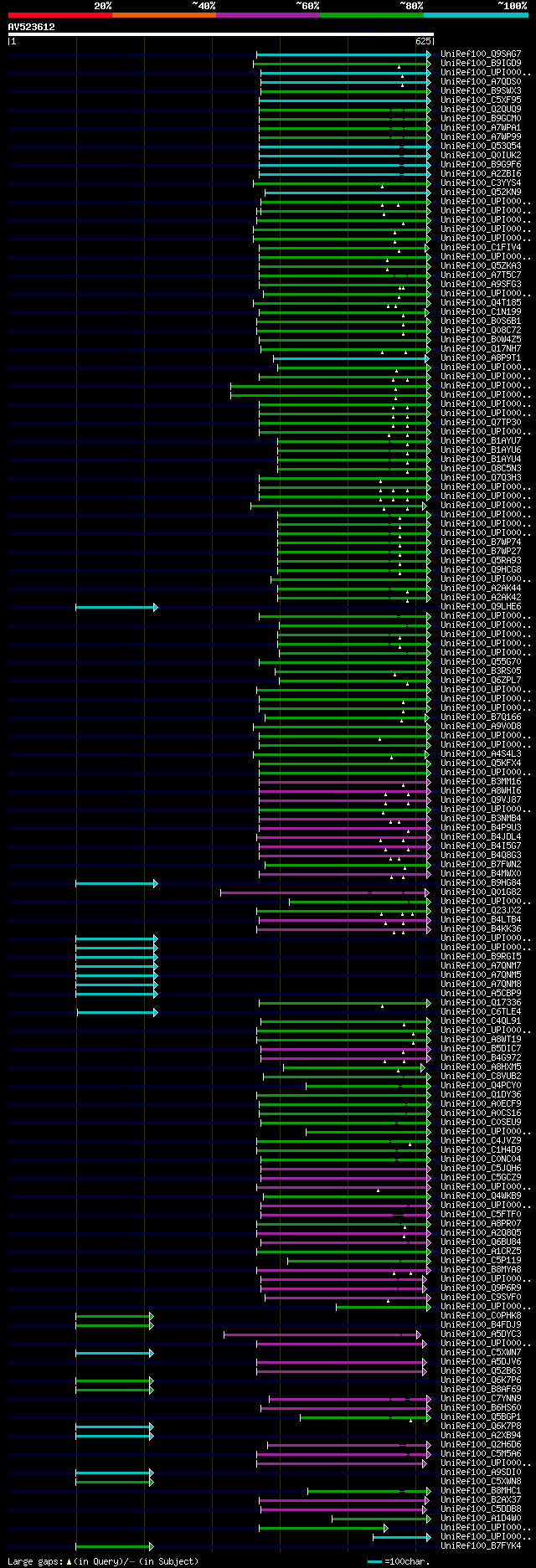Select the UniRef100_A5DYC3 label

tap(481, 1334)
